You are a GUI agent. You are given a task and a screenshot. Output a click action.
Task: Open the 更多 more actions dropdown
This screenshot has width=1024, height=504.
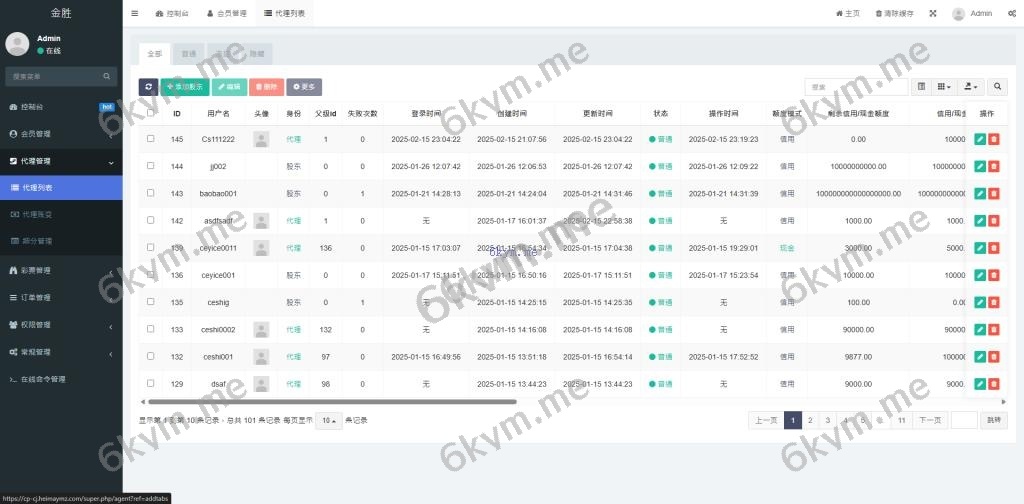(x=304, y=87)
